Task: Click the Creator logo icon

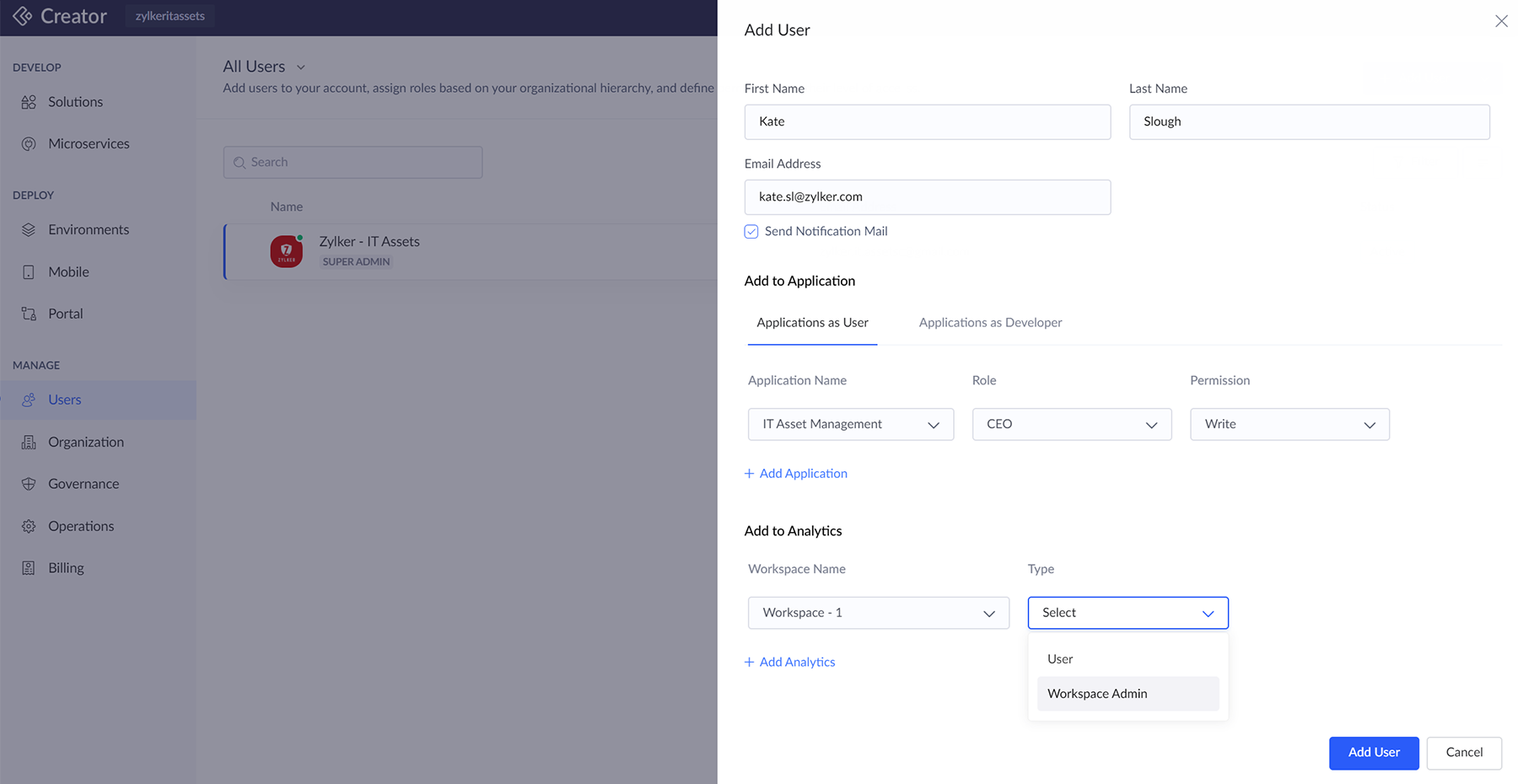Action: point(23,16)
